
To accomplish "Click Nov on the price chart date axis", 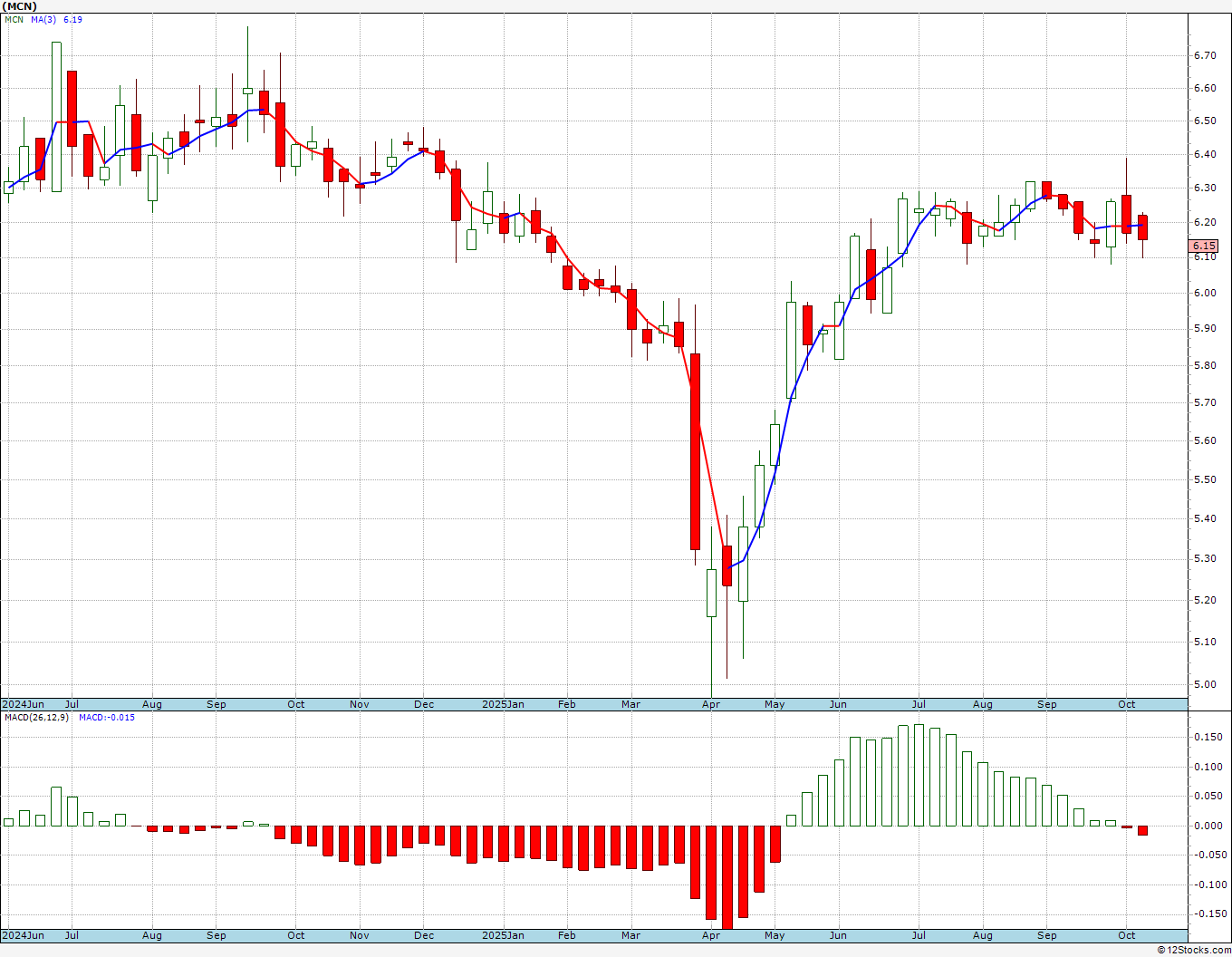I will 360,704.
